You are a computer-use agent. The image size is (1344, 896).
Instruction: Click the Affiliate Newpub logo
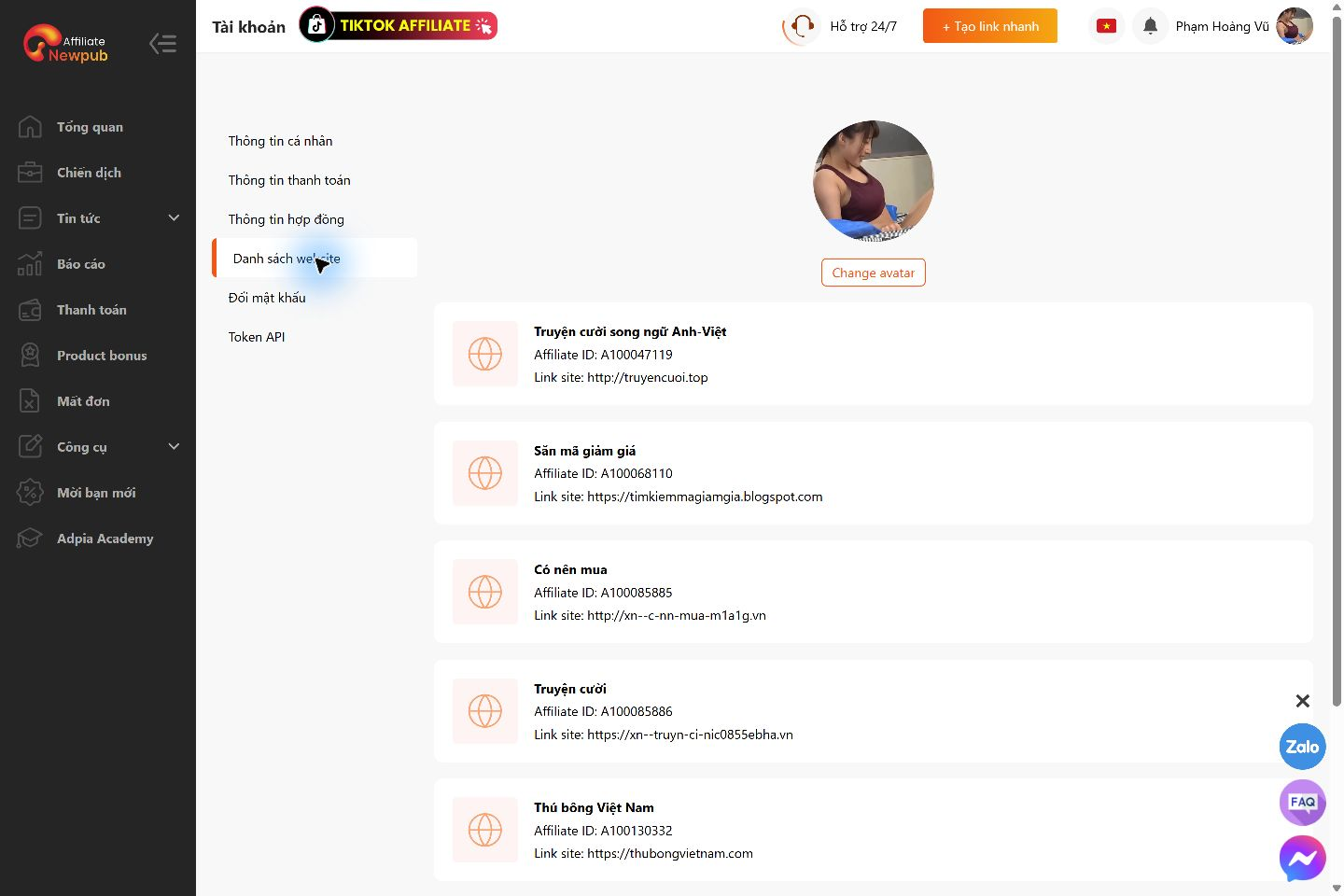click(x=66, y=44)
